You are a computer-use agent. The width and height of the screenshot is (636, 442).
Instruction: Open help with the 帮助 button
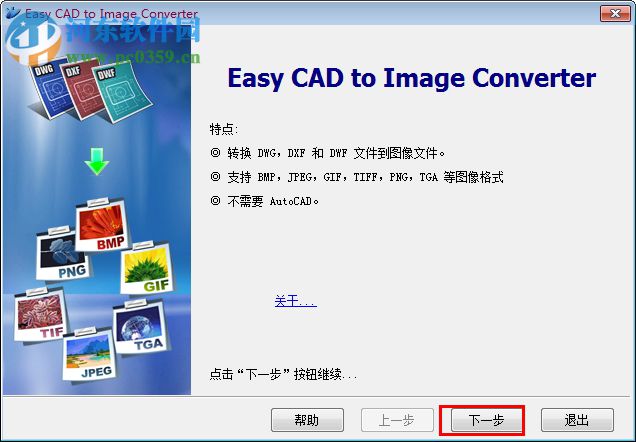click(307, 420)
